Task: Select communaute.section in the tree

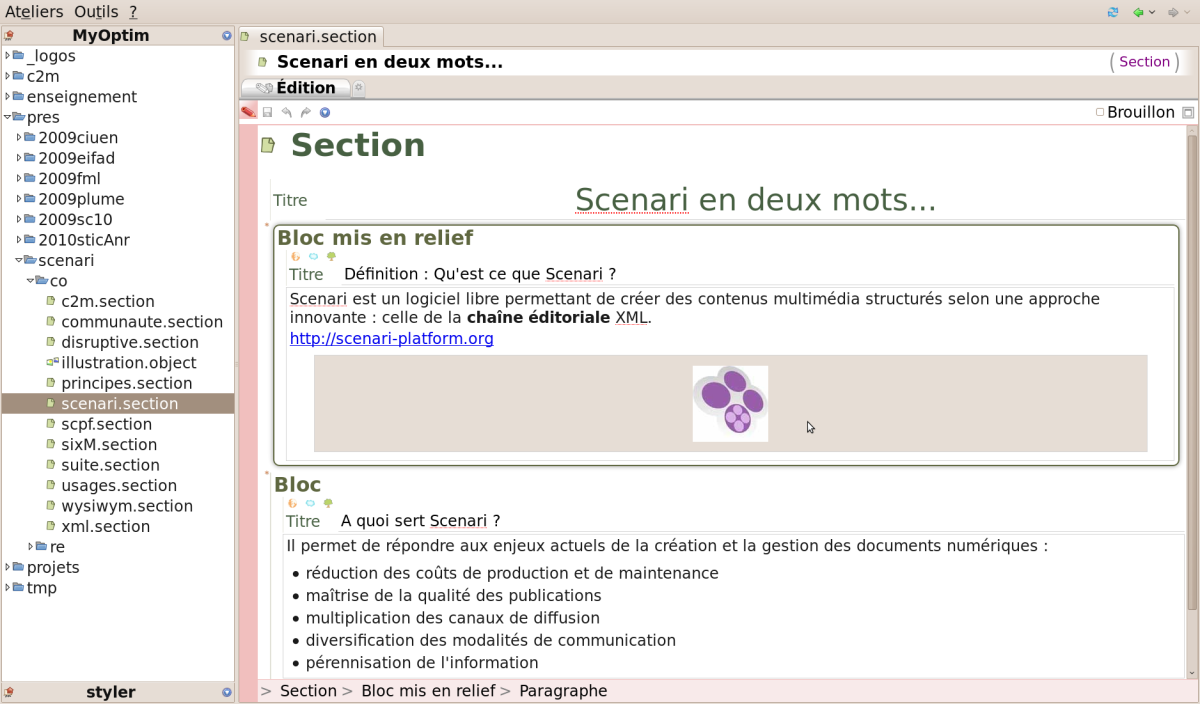Action: (142, 322)
